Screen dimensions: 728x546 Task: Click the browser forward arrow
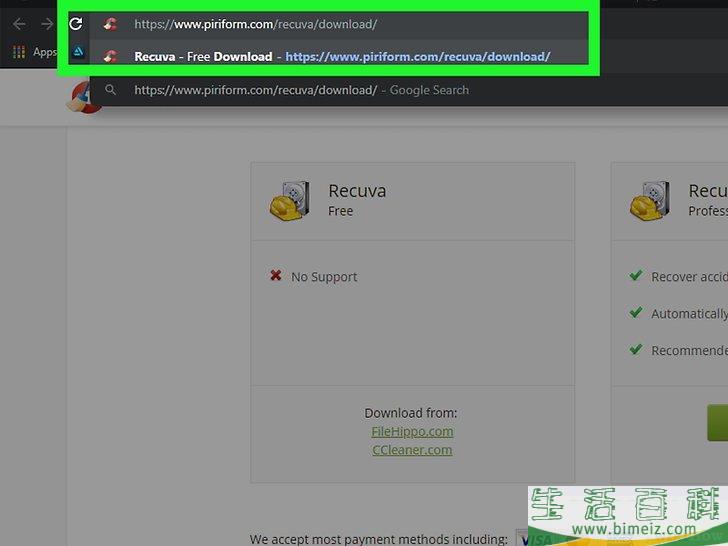click(47, 24)
